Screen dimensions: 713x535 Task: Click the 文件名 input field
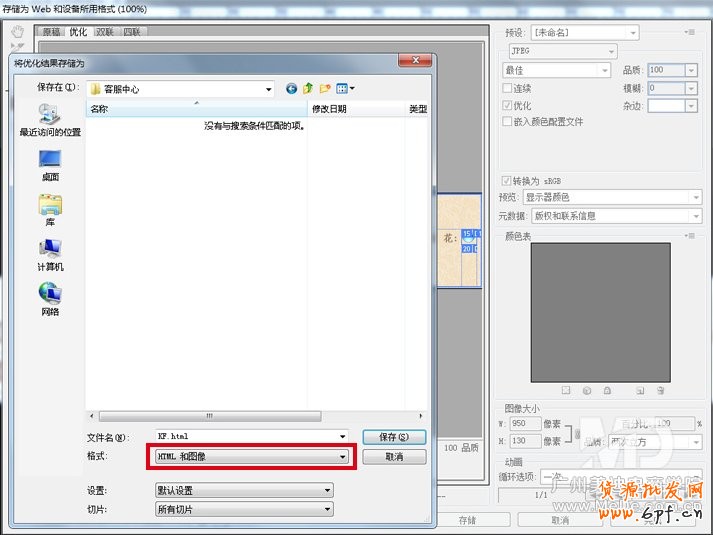(x=250, y=437)
